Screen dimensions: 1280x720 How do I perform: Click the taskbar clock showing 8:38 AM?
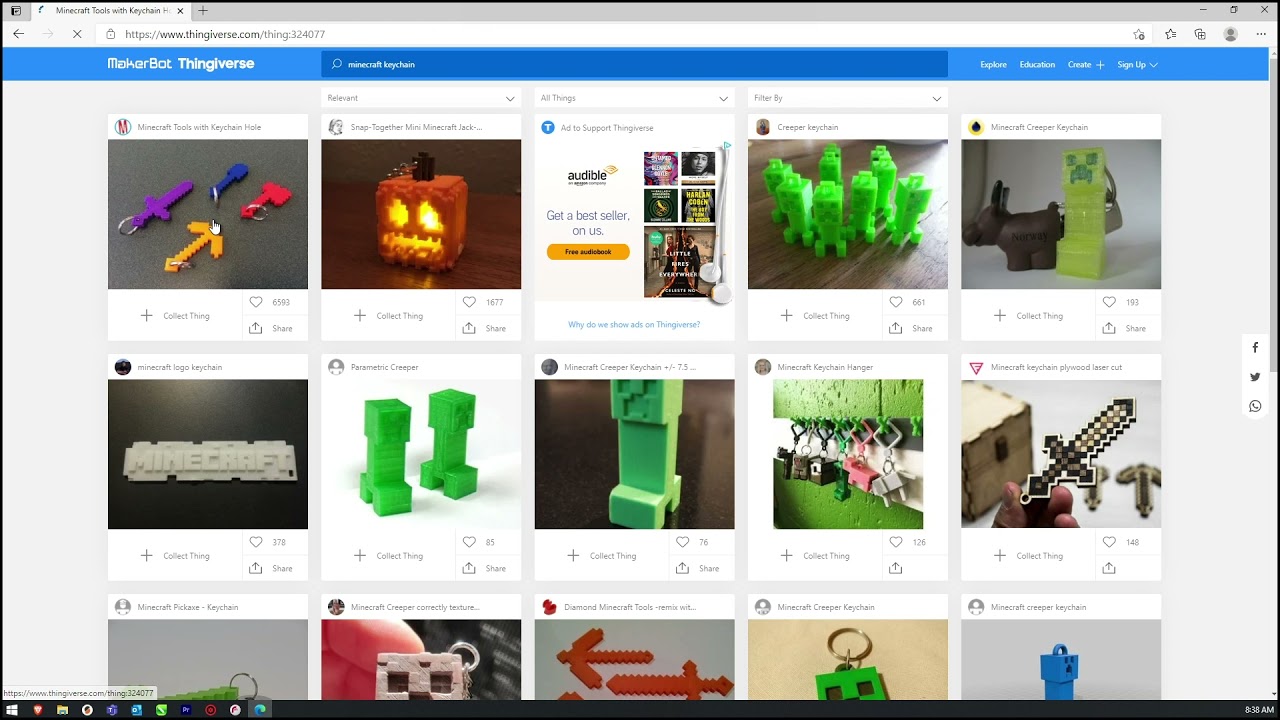(1259, 710)
